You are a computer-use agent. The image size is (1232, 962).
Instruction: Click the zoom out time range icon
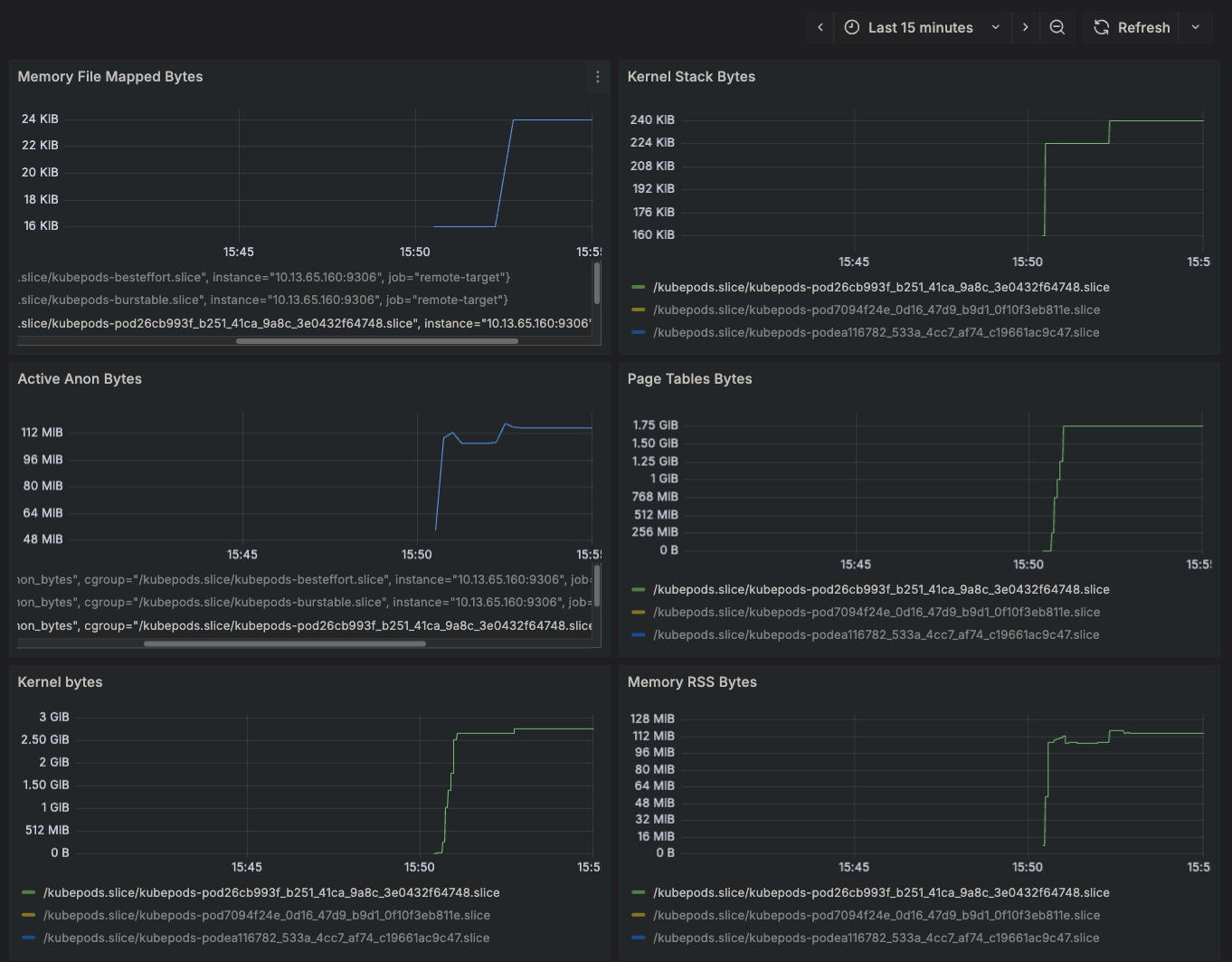pyautogui.click(x=1057, y=27)
